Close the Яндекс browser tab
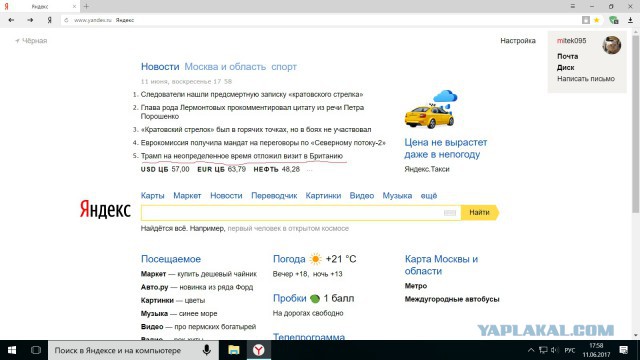 pos(74,7)
